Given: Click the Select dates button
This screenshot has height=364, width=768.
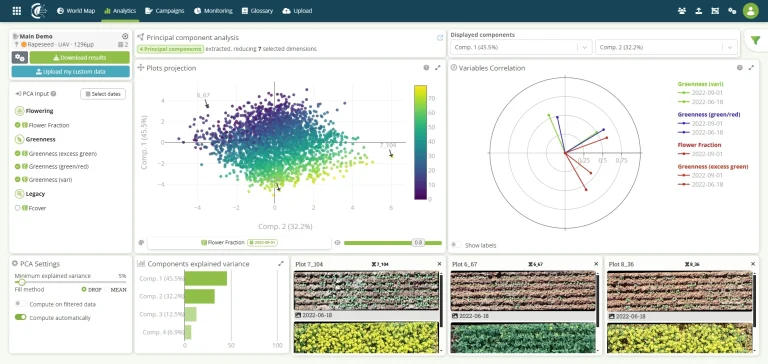Looking at the screenshot, I should (103, 94).
